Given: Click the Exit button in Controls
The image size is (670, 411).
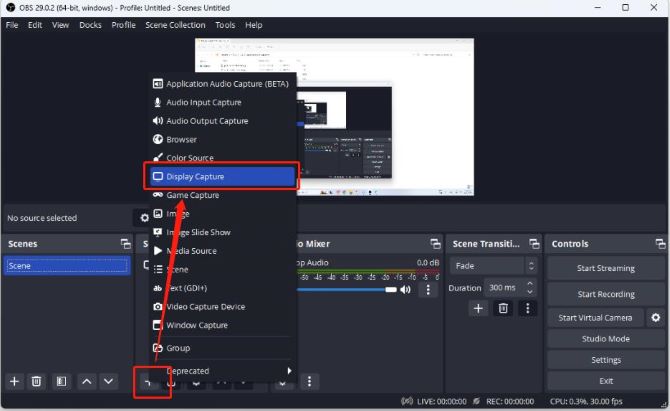Looking at the screenshot, I should [606, 381].
